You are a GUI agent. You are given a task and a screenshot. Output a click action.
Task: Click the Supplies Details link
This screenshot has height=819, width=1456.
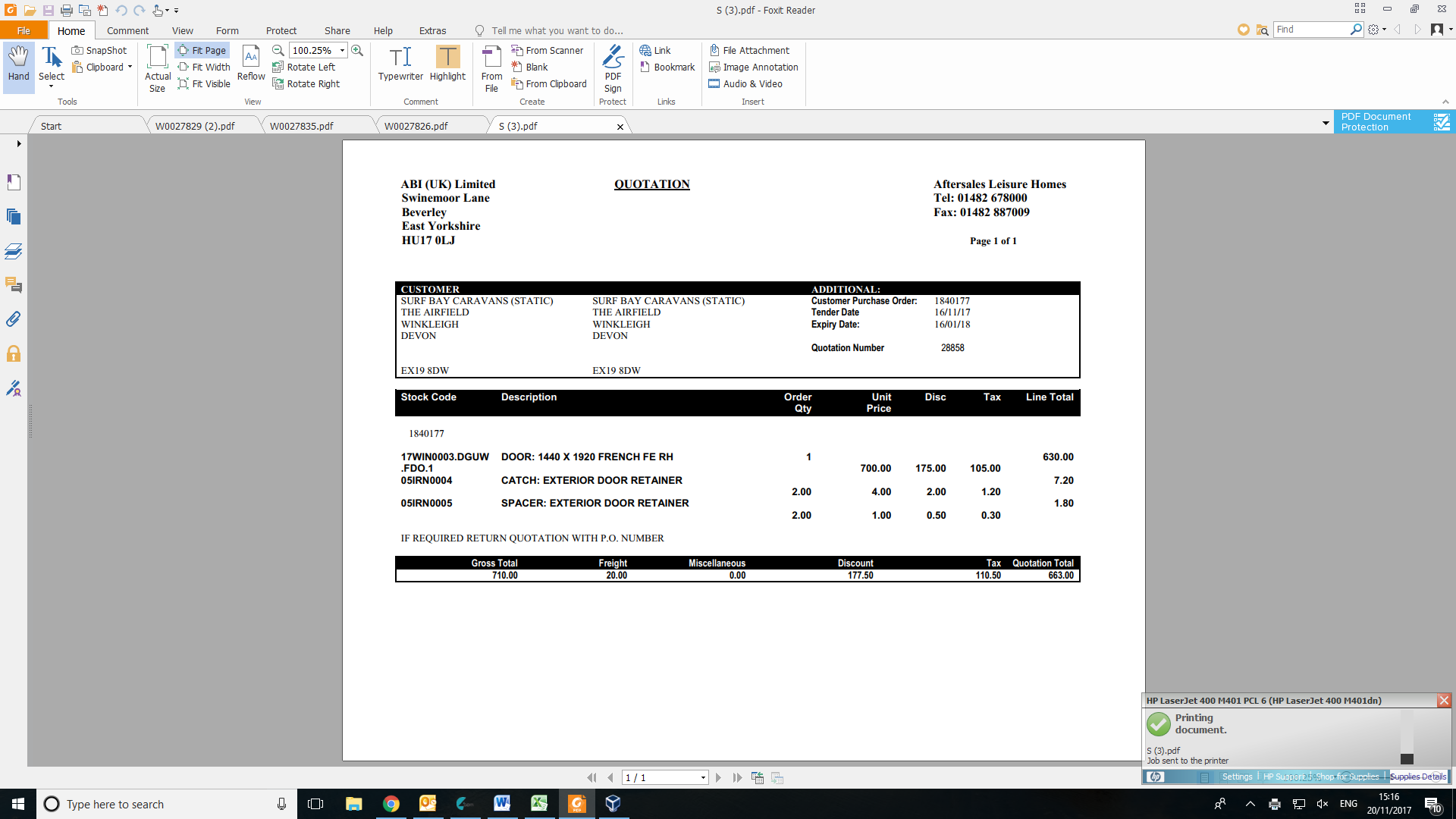1417,777
